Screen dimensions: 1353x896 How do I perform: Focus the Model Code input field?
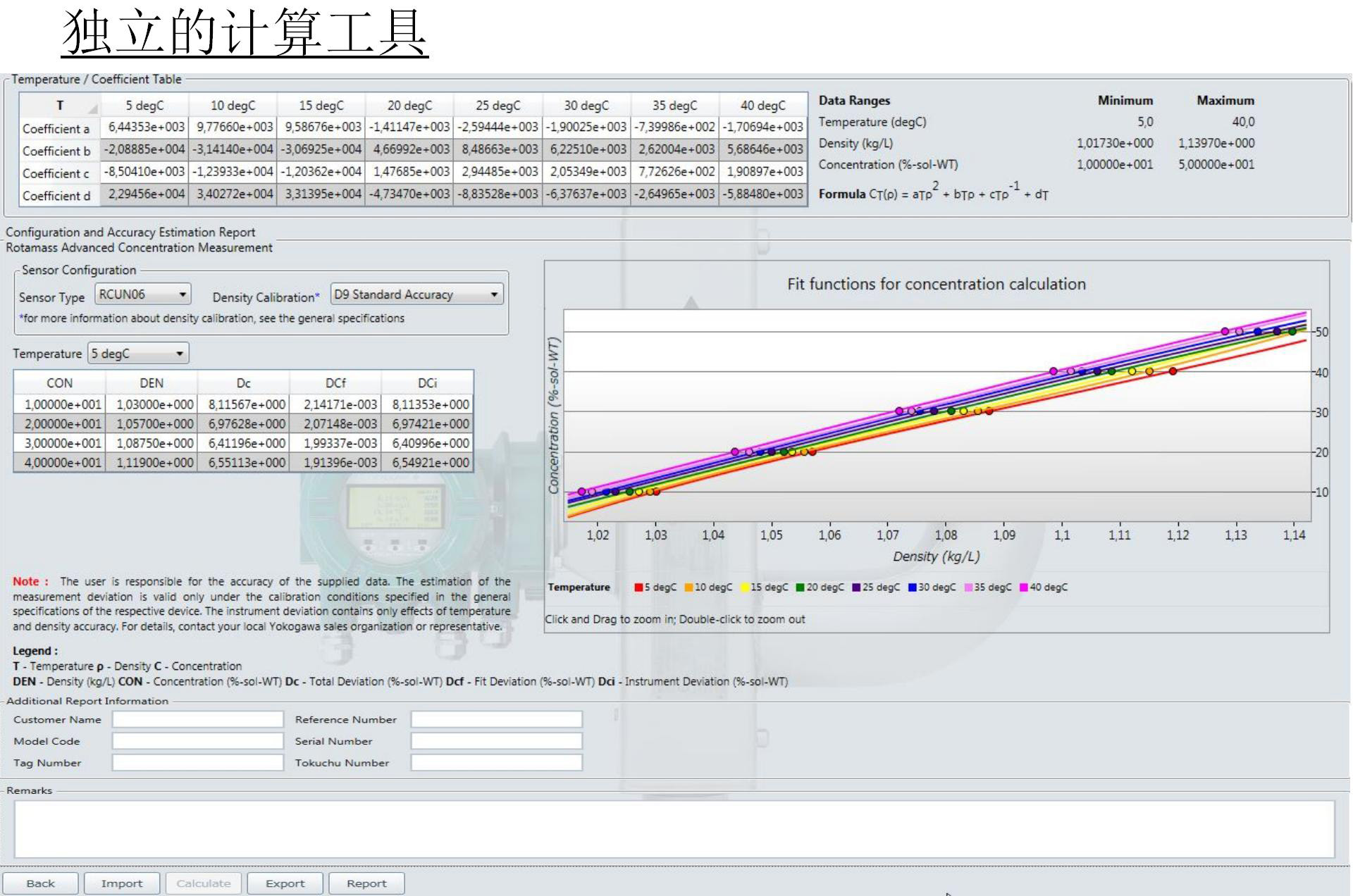(198, 741)
